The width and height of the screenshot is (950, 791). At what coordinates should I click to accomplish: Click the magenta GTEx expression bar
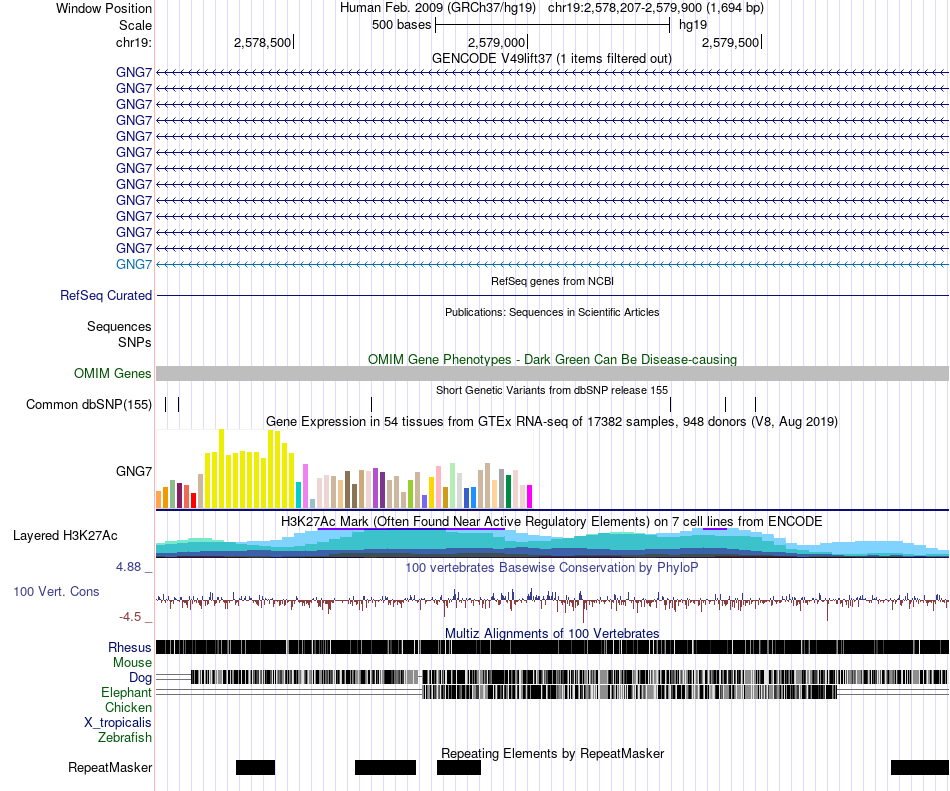[x=530, y=497]
